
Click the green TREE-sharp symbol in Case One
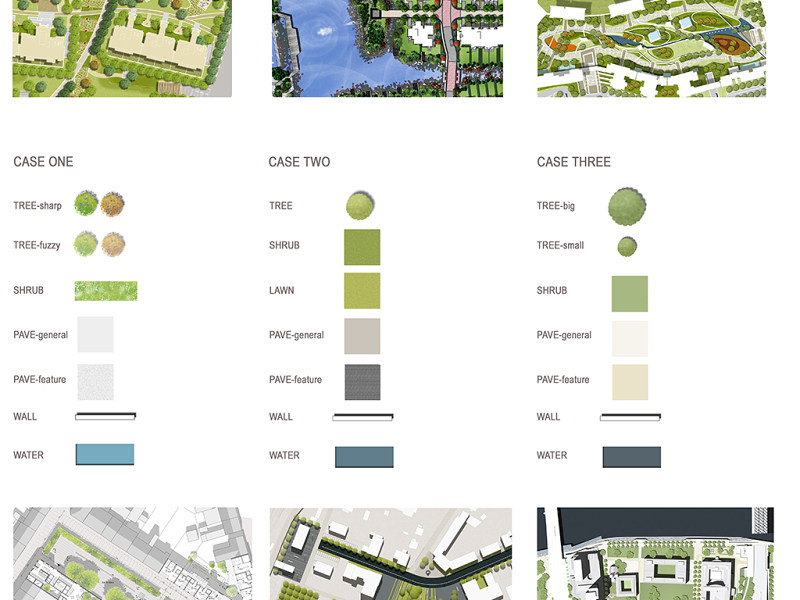86,204
